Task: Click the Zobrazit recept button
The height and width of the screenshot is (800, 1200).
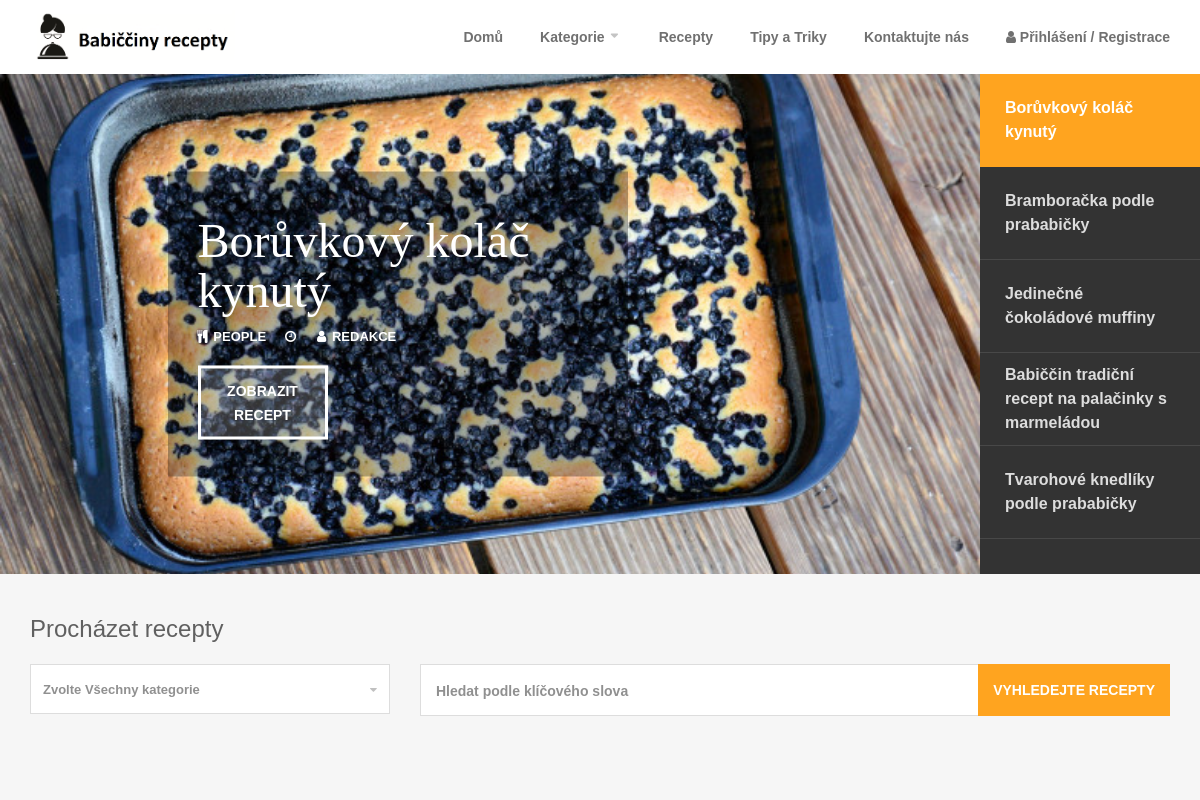Action: pos(263,402)
